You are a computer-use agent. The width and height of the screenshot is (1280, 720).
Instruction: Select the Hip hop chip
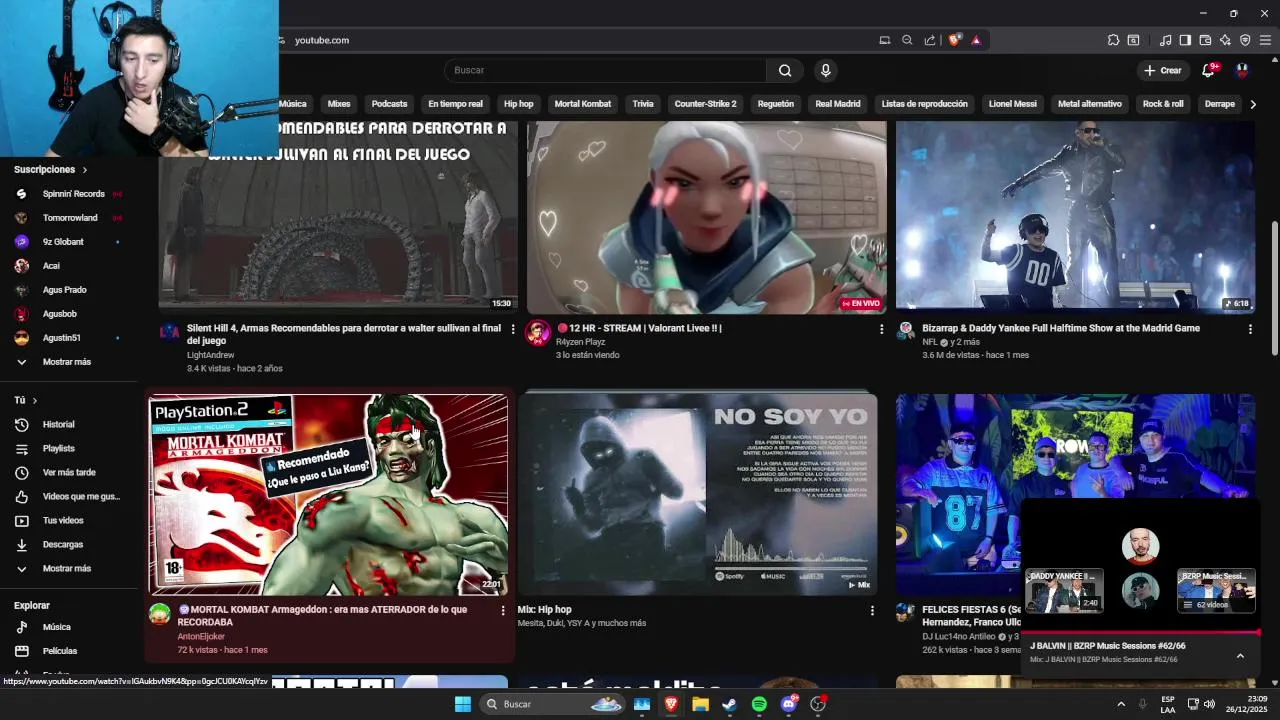coord(518,104)
